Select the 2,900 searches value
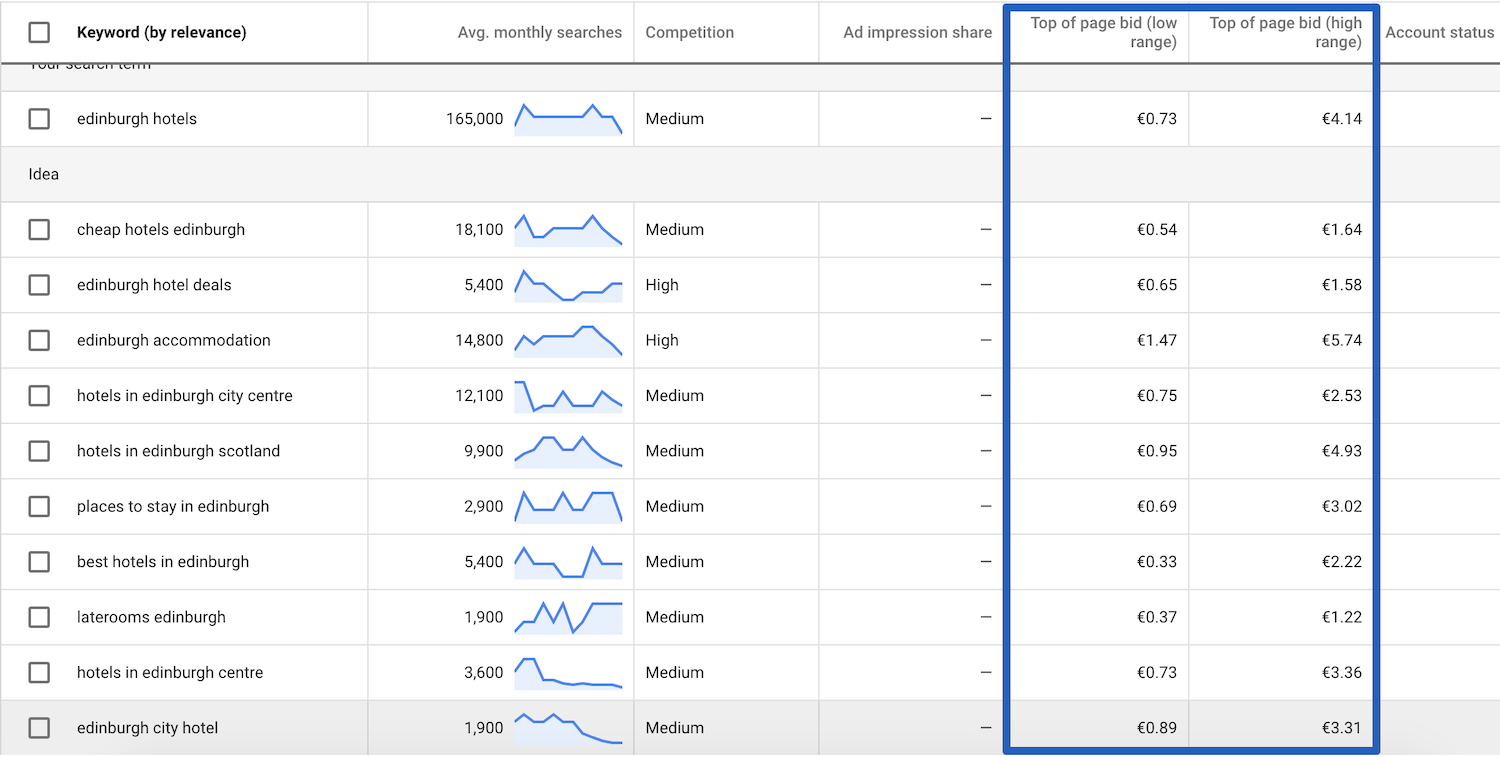 coord(484,507)
